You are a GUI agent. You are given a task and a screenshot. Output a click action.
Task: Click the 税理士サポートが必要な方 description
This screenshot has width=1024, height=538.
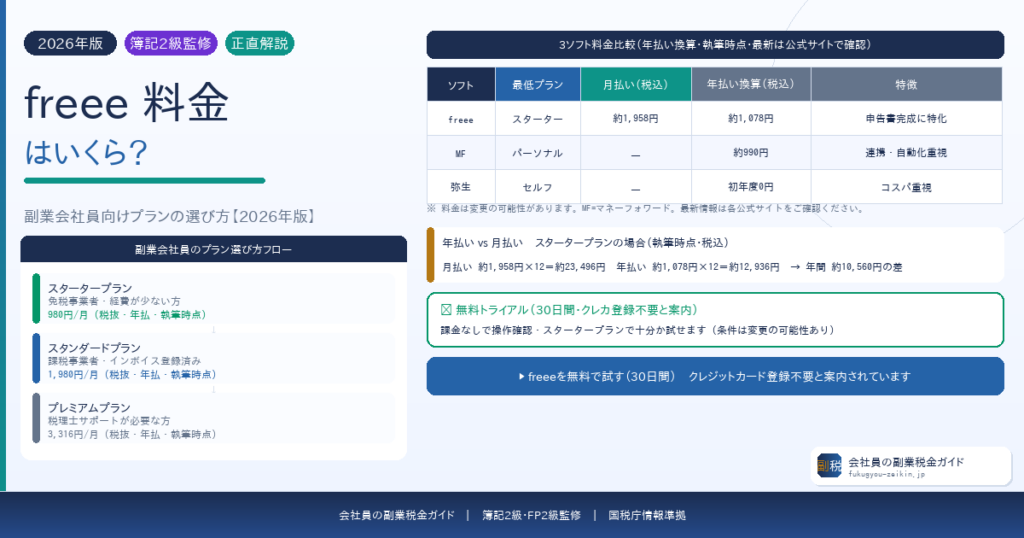point(108,420)
